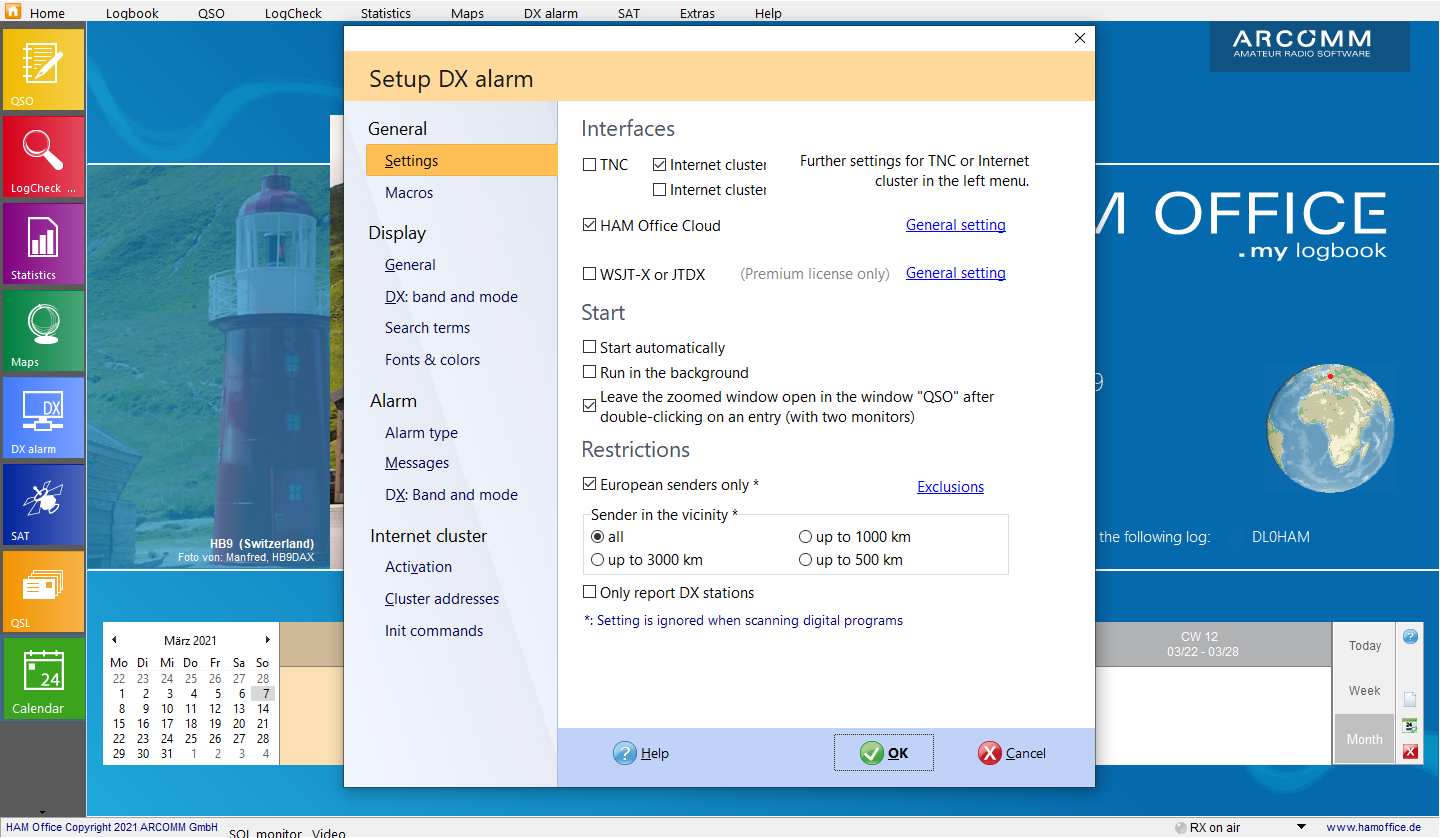Click General setting link for WSJT-X
Image resolution: width=1440 pixels, height=838 pixels.
tap(956, 273)
